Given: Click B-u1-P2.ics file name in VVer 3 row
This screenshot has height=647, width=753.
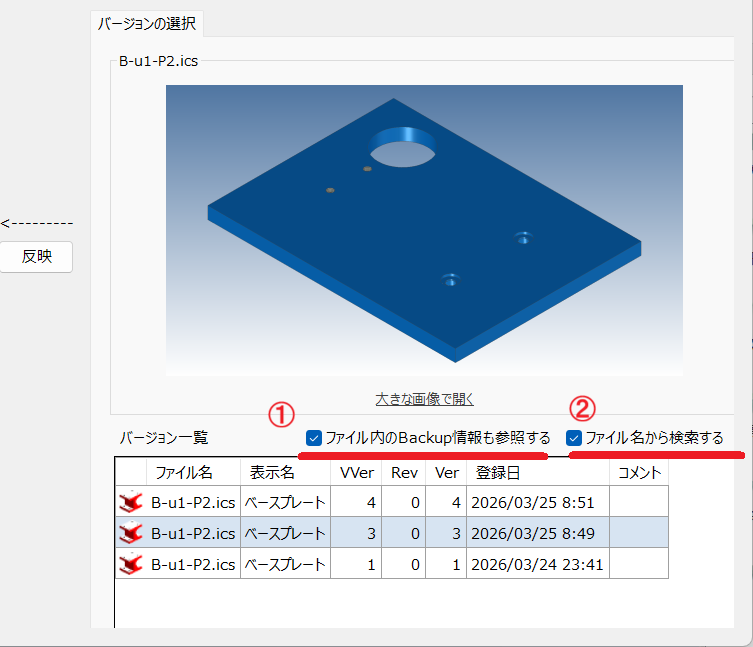Looking at the screenshot, I should coord(193,534).
